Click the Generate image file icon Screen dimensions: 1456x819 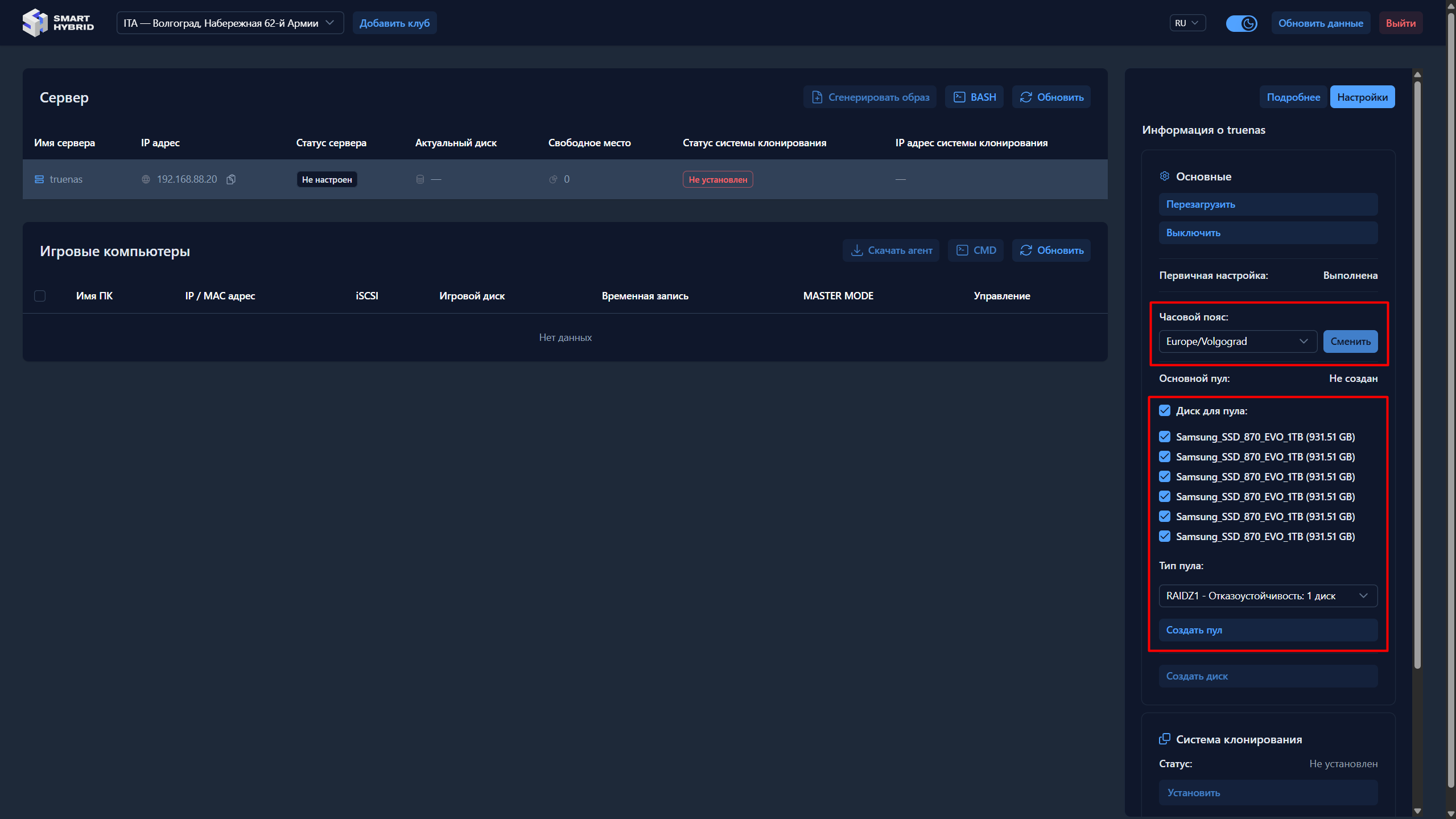[817, 97]
